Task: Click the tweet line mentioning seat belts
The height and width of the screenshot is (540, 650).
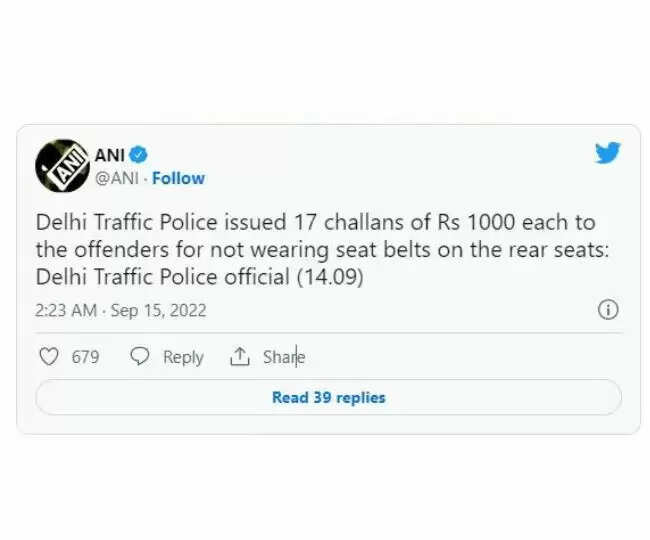Action: coord(321,249)
